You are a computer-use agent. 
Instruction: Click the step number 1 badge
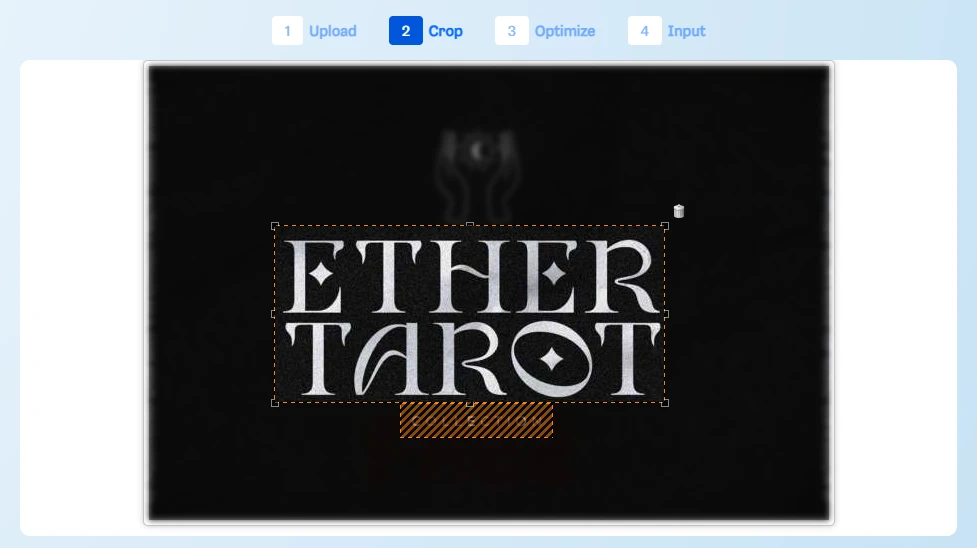(x=287, y=31)
